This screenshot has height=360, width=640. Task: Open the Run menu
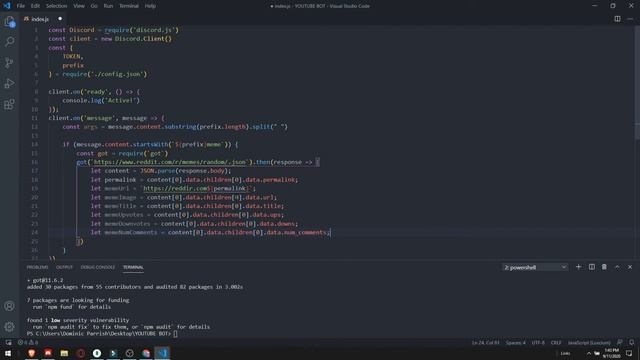click(108, 6)
